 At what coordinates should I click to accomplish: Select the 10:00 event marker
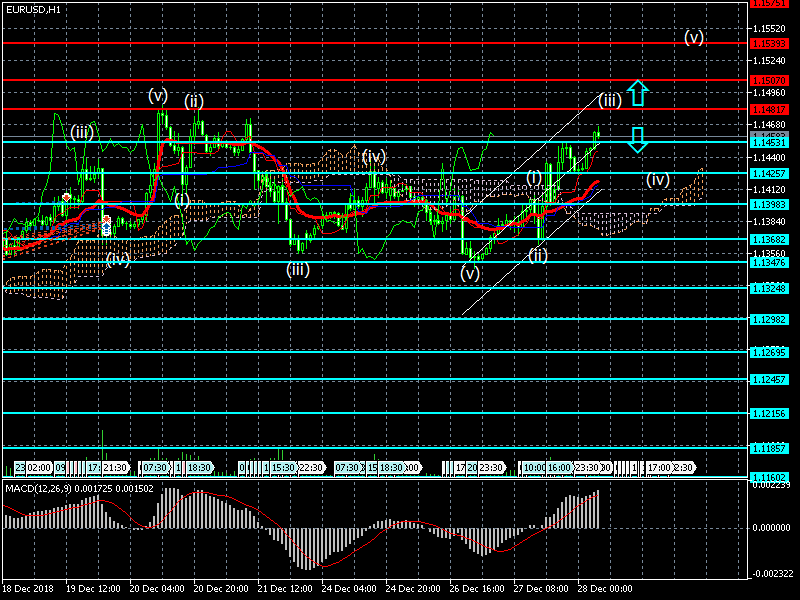pos(534,467)
